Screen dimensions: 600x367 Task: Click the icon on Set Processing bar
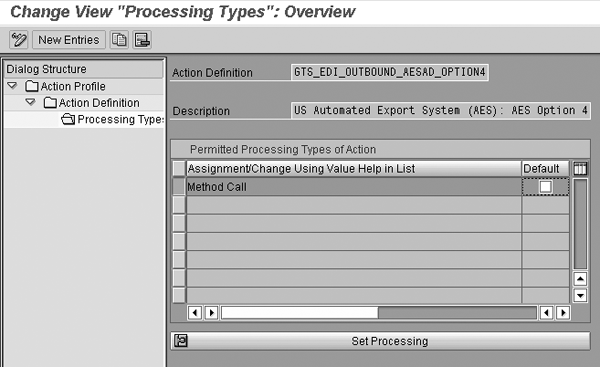(x=181, y=340)
